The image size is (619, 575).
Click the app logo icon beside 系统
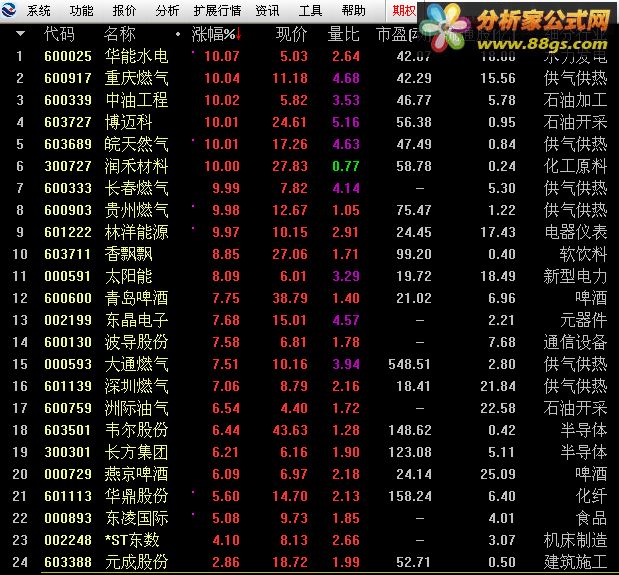click(8, 10)
